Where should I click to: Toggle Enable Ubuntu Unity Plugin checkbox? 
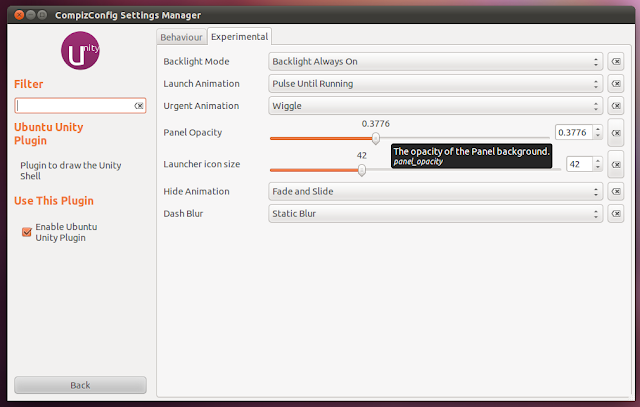click(x=27, y=232)
